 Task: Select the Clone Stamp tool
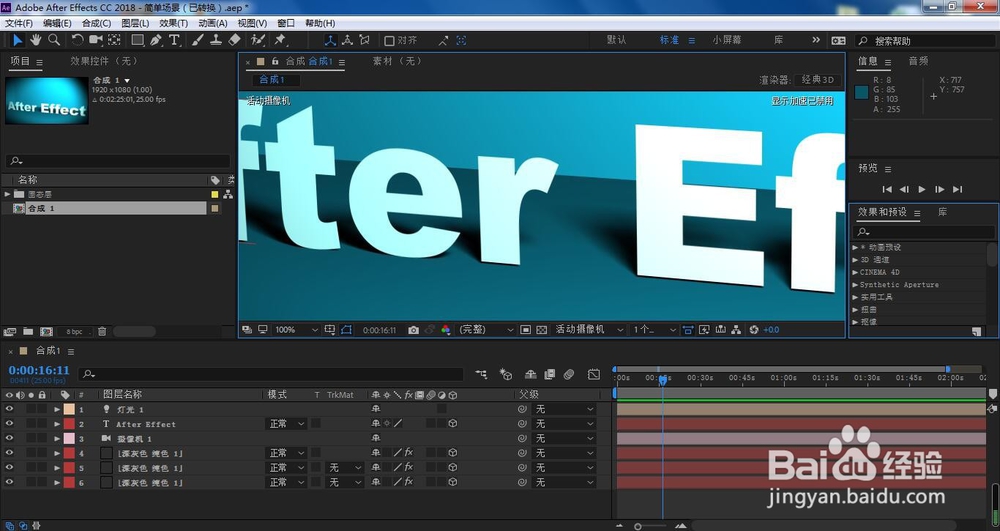pos(216,40)
